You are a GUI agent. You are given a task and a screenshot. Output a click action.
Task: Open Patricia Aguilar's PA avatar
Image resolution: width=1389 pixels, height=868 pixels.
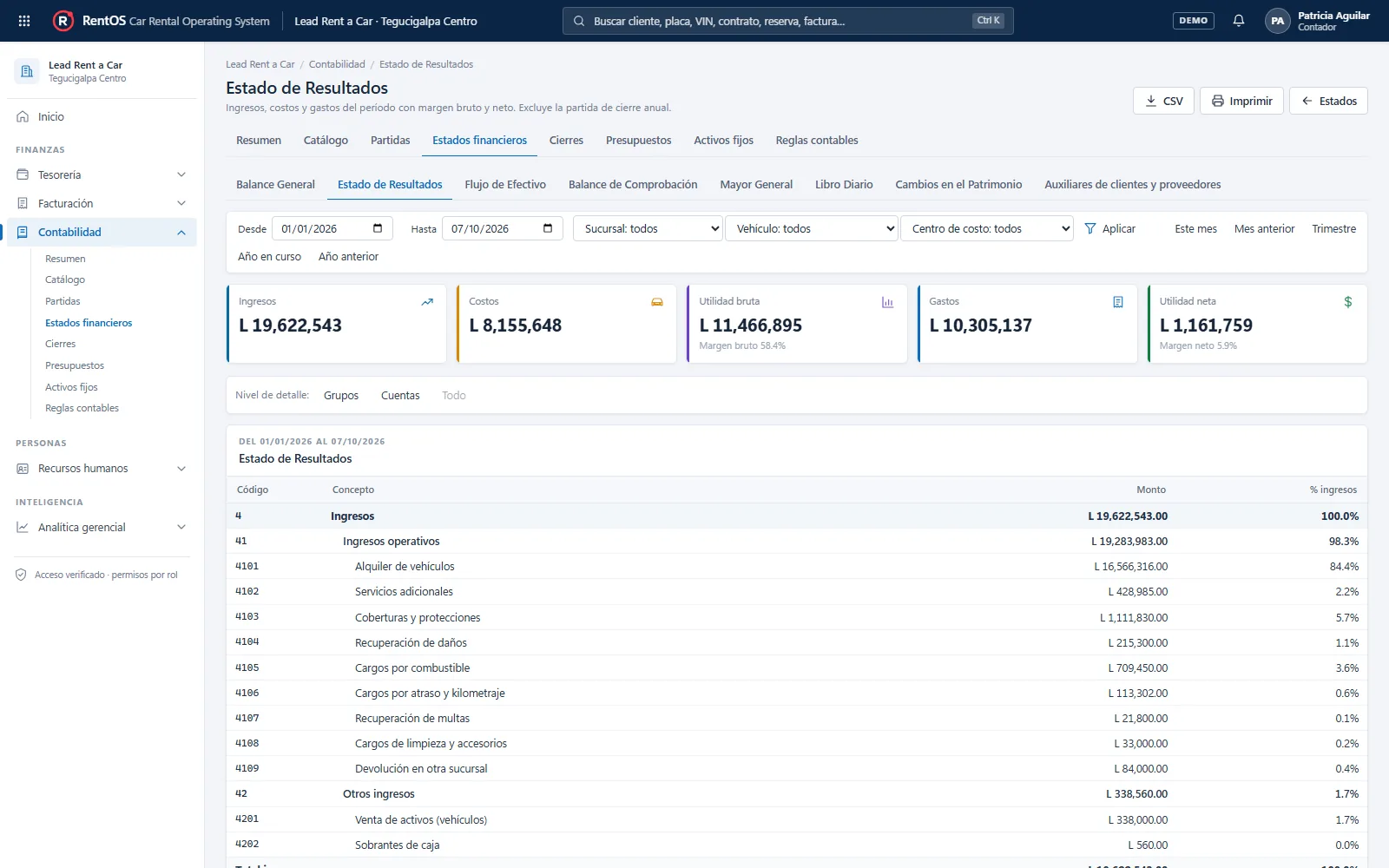tap(1277, 21)
